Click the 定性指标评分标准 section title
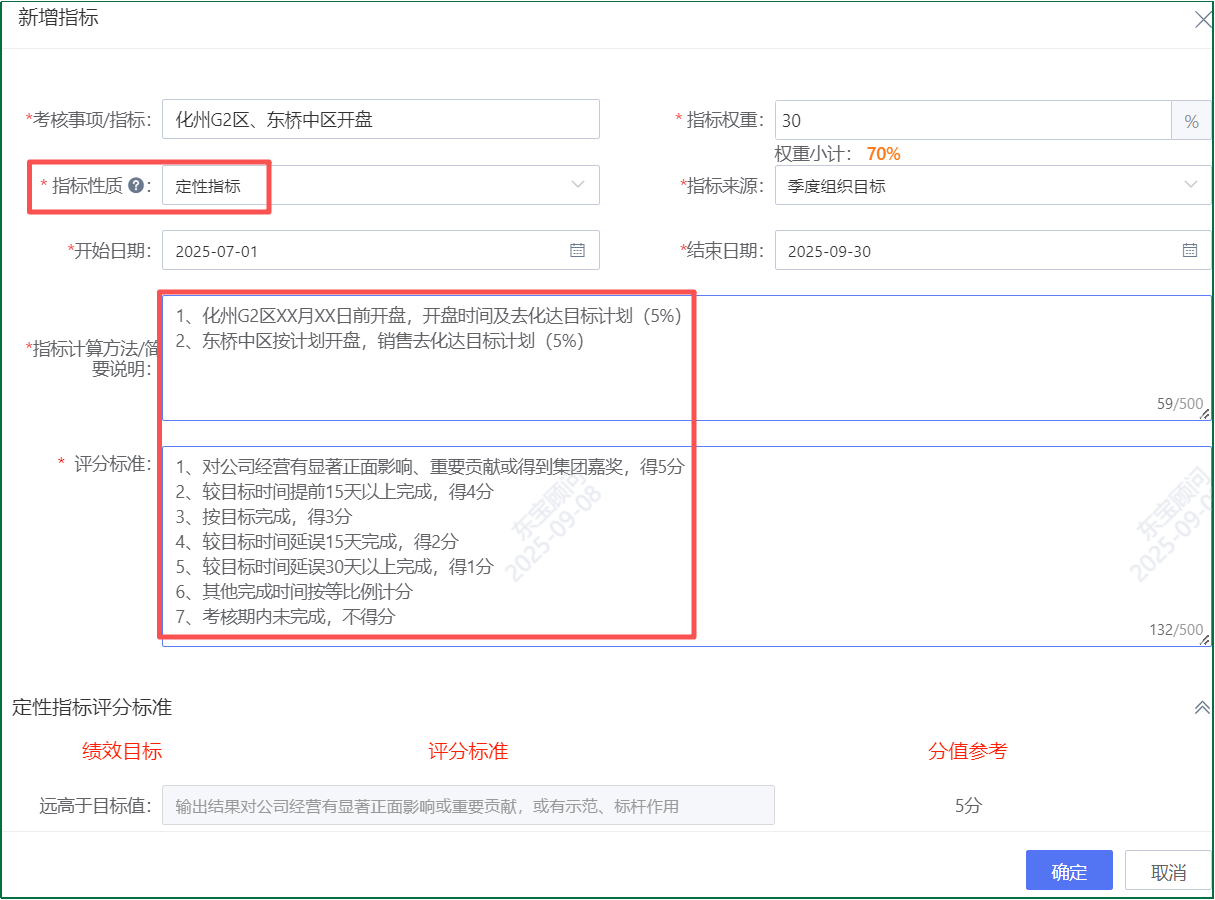 click(x=92, y=708)
